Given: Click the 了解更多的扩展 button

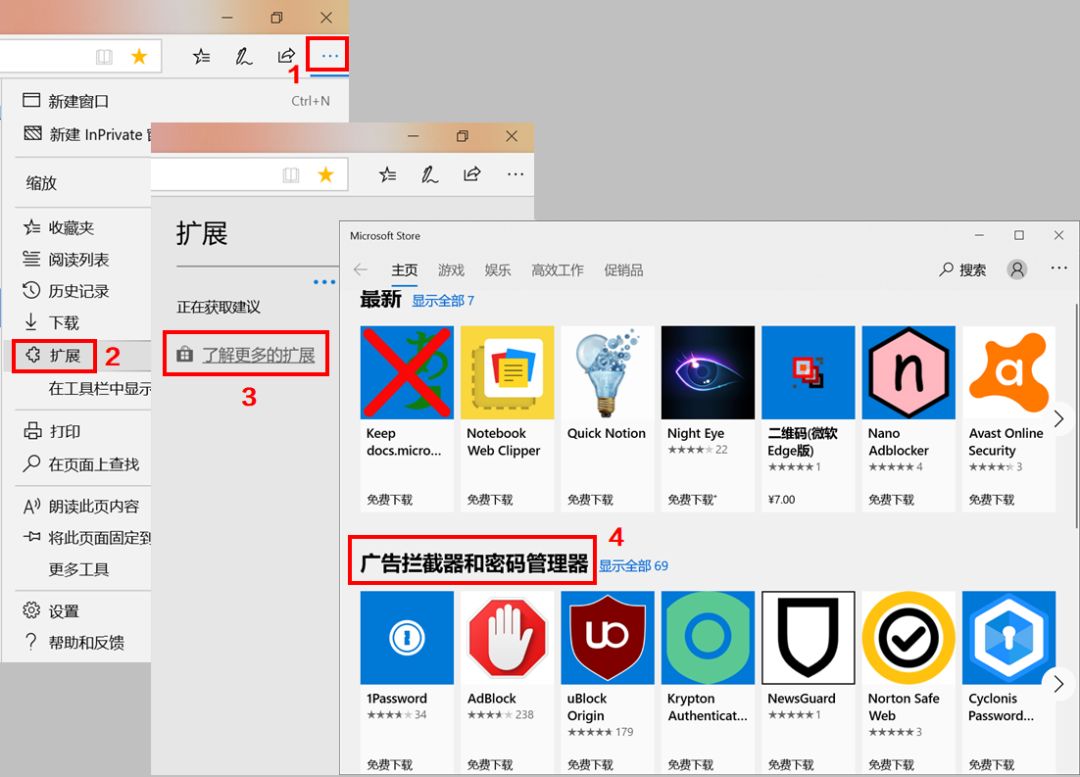Looking at the screenshot, I should [x=246, y=353].
